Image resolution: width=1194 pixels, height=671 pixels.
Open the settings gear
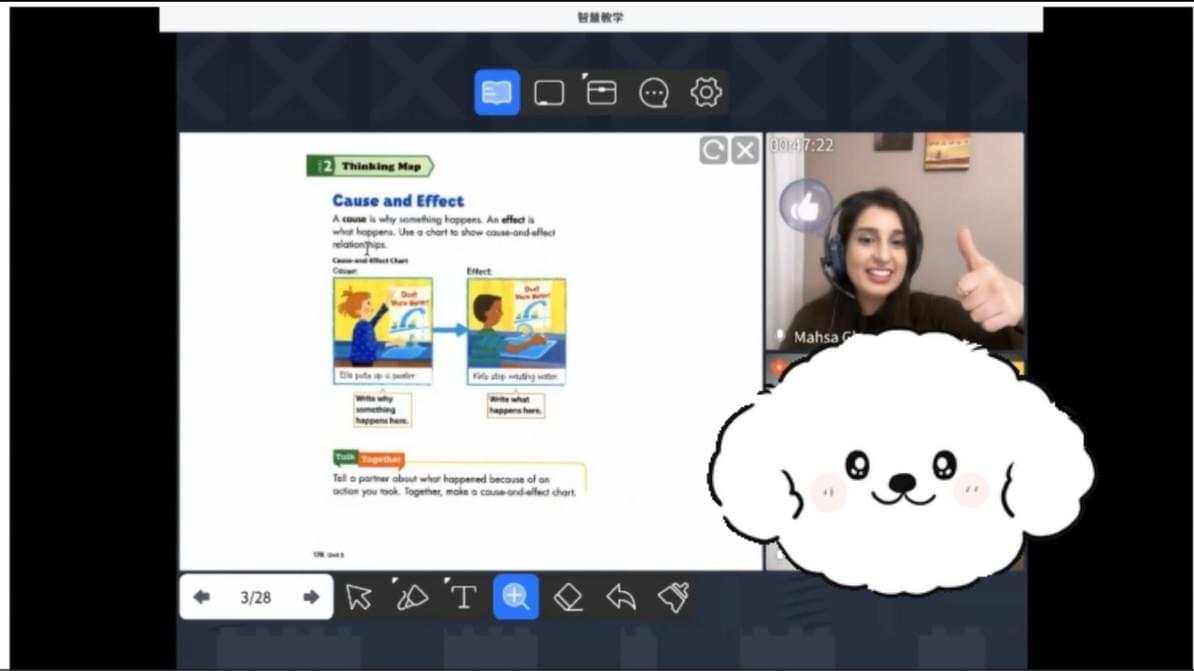(706, 93)
